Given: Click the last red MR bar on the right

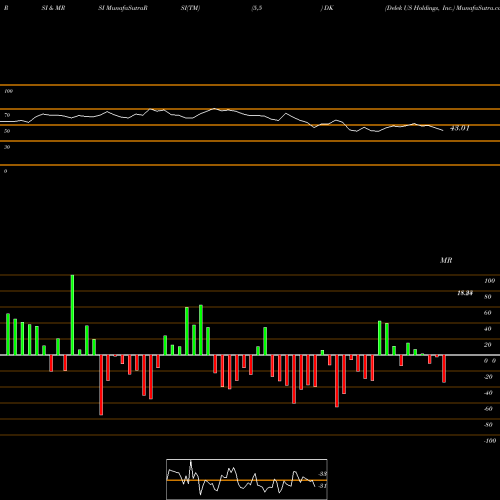Looking at the screenshot, I should point(444,369).
